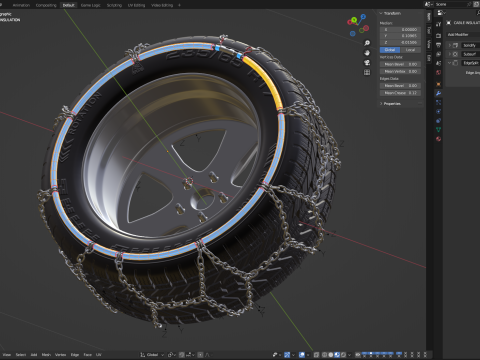480x360 pixels.
Task: Select the Default workspace tab
Action: click(x=68, y=5)
